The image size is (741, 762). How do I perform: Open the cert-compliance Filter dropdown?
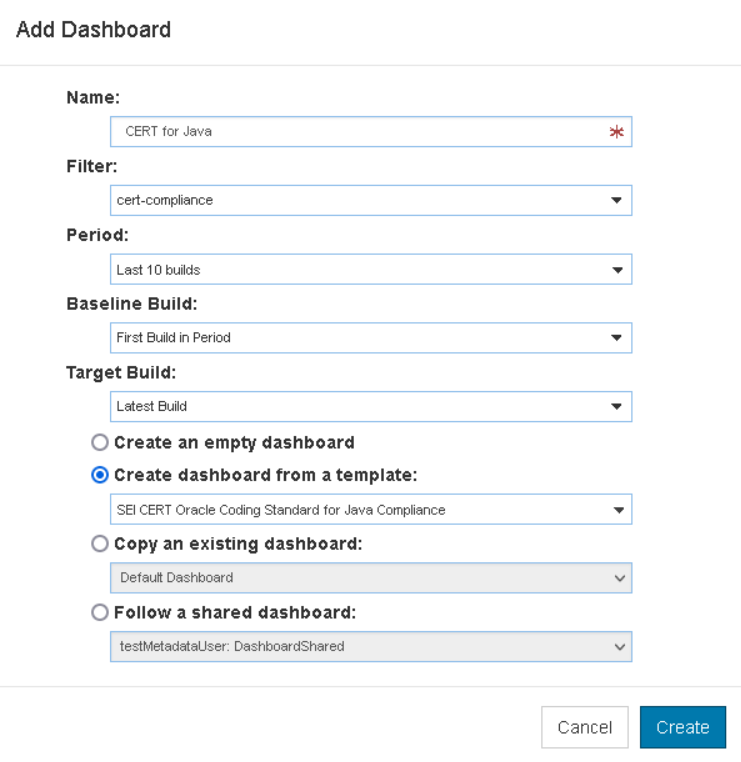(371, 200)
